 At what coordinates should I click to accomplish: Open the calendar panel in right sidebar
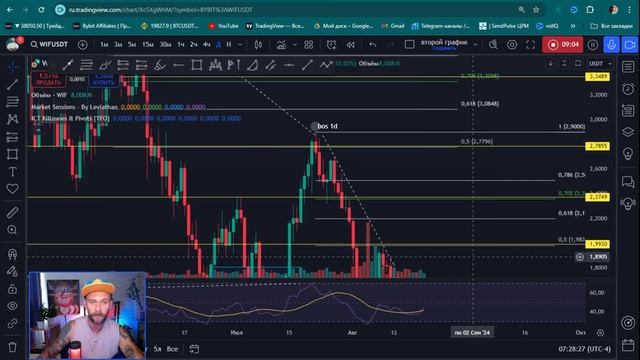[x=628, y=345]
